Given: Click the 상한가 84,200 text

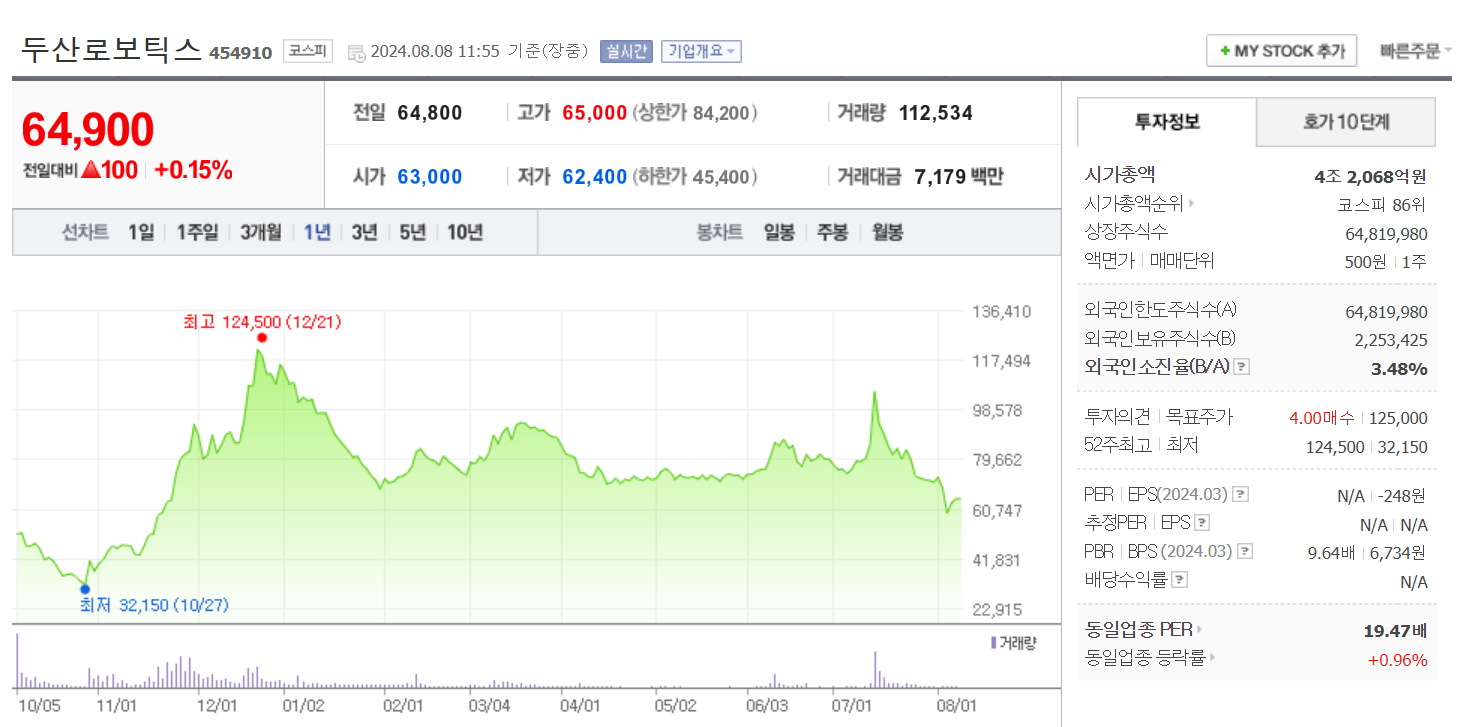Looking at the screenshot, I should (694, 113).
